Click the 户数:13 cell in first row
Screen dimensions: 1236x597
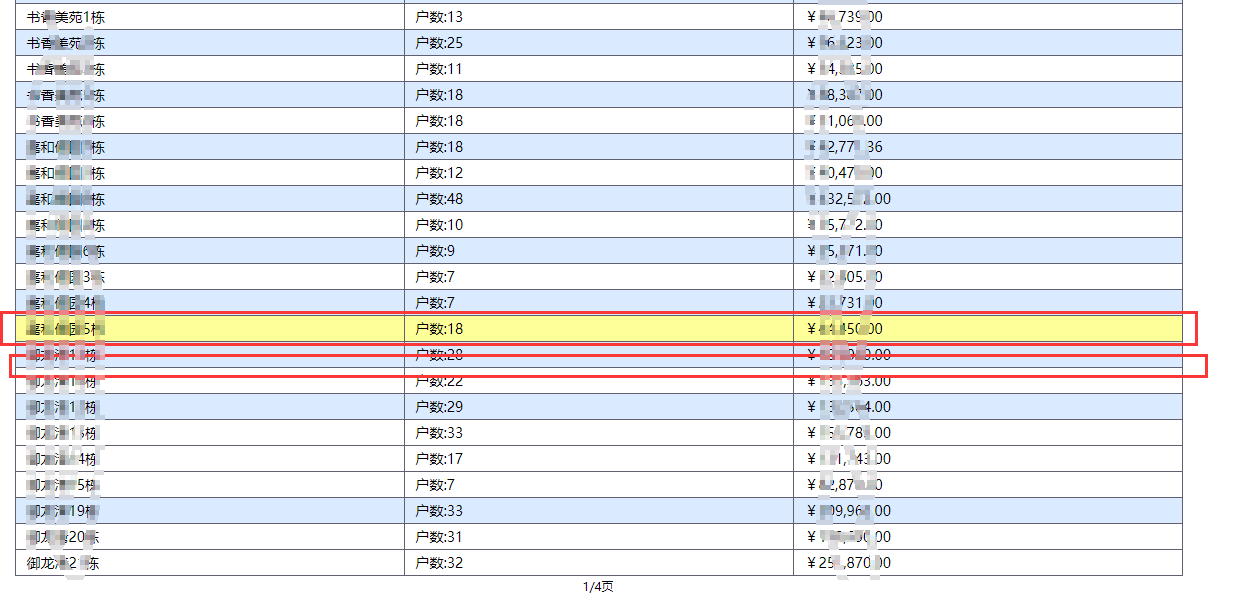coord(599,17)
